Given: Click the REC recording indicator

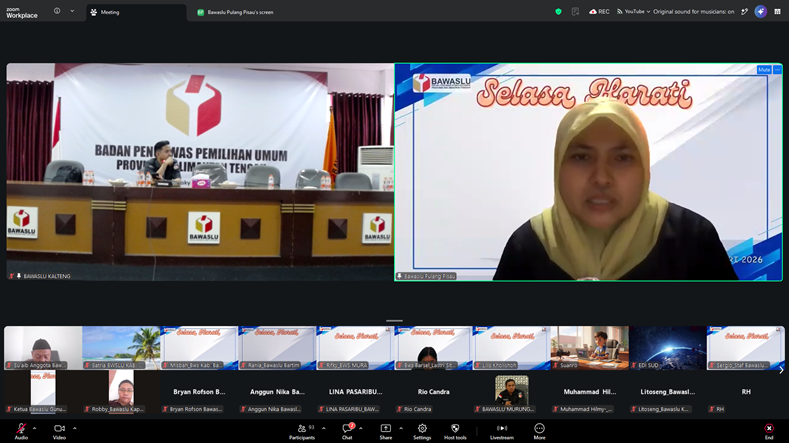Looking at the screenshot, I should tap(599, 12).
